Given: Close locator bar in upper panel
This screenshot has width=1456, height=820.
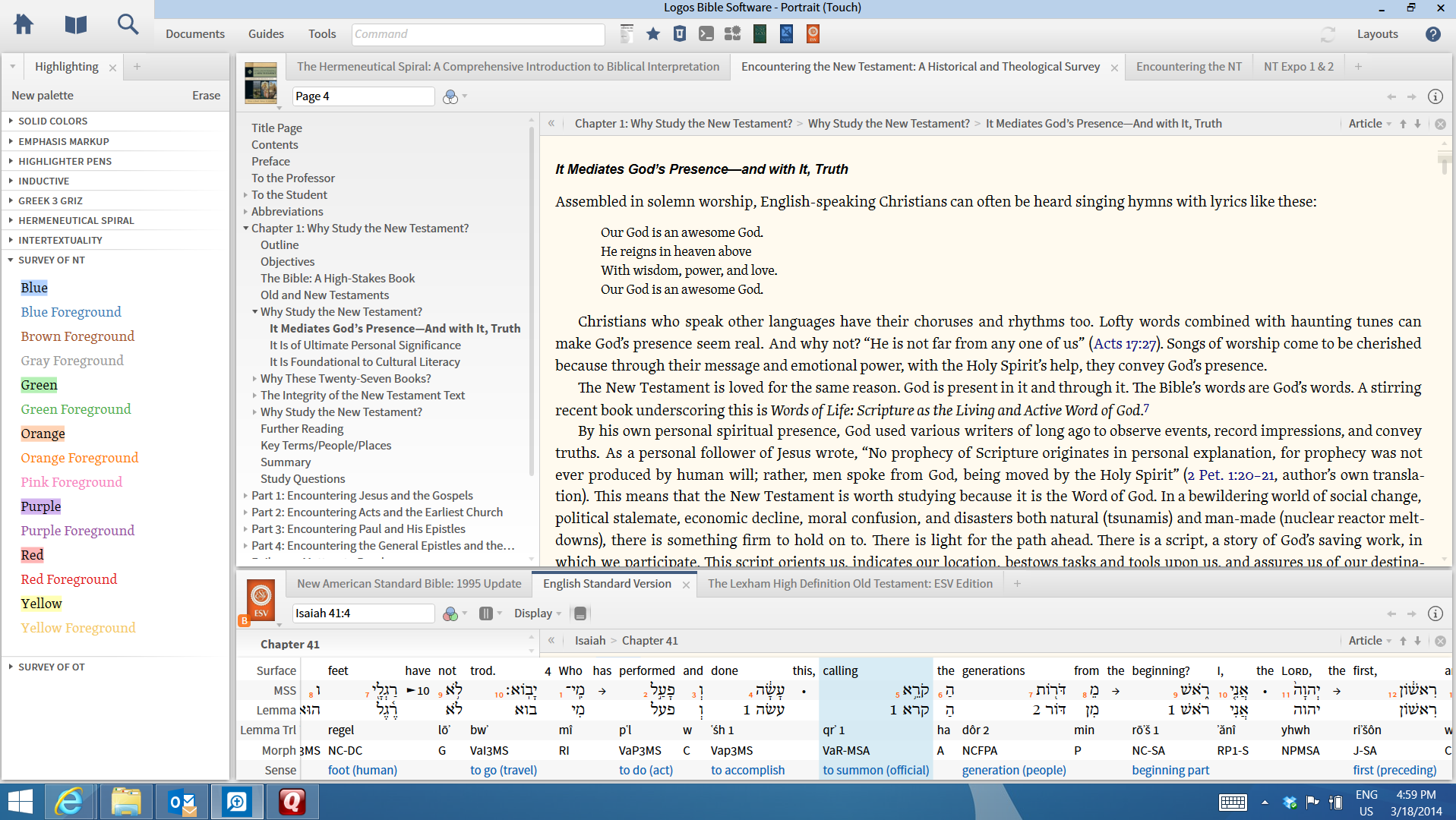Looking at the screenshot, I should (x=1440, y=124).
